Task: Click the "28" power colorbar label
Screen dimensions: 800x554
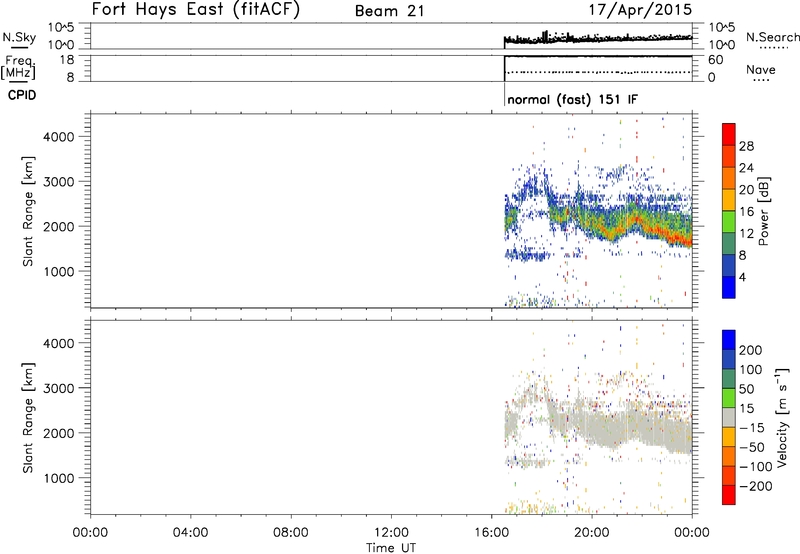Action: pos(746,146)
